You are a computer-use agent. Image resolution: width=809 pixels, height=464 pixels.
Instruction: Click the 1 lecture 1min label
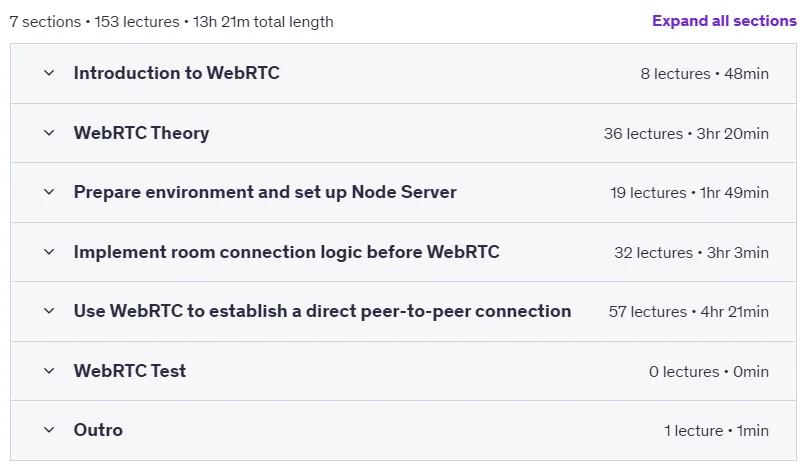tap(717, 430)
